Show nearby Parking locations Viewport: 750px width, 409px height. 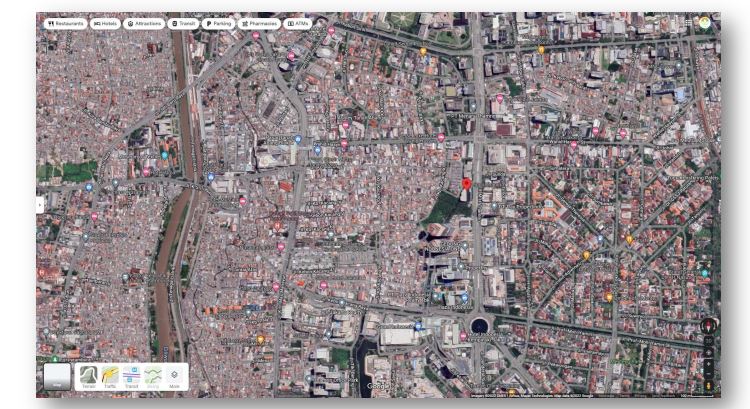pyautogui.click(x=219, y=23)
